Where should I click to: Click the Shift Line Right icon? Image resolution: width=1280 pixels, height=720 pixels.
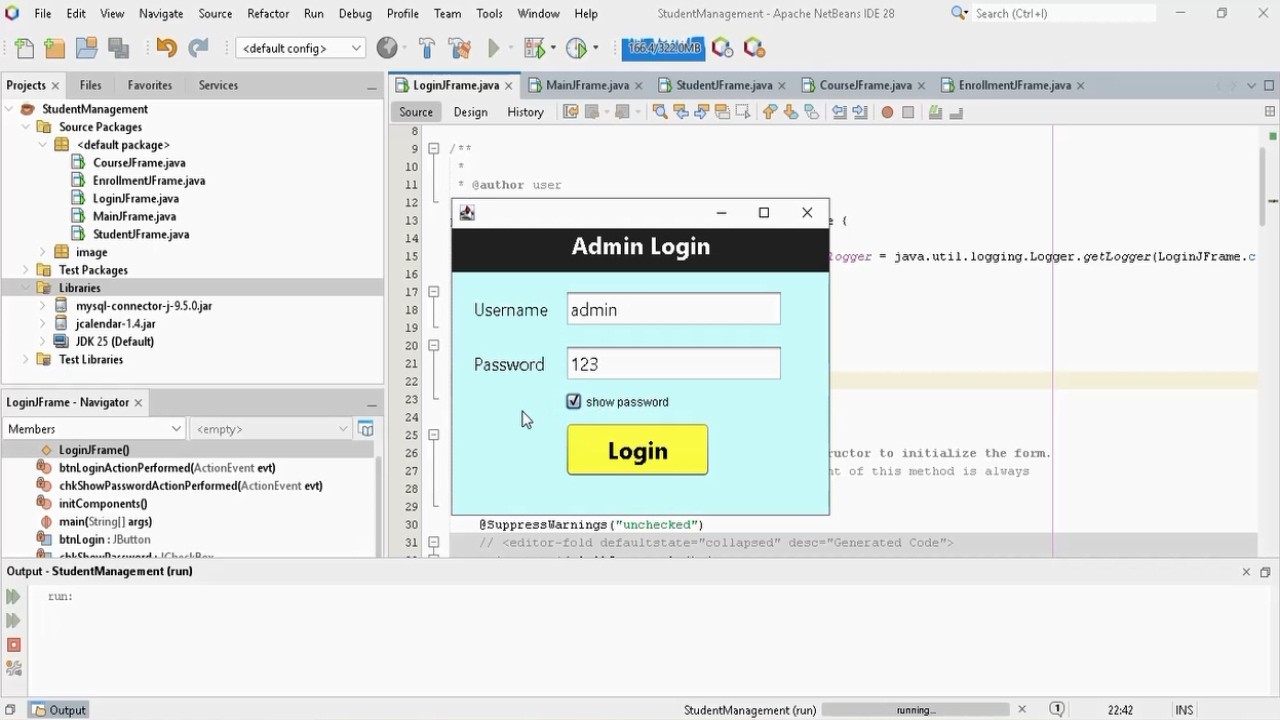click(x=860, y=112)
